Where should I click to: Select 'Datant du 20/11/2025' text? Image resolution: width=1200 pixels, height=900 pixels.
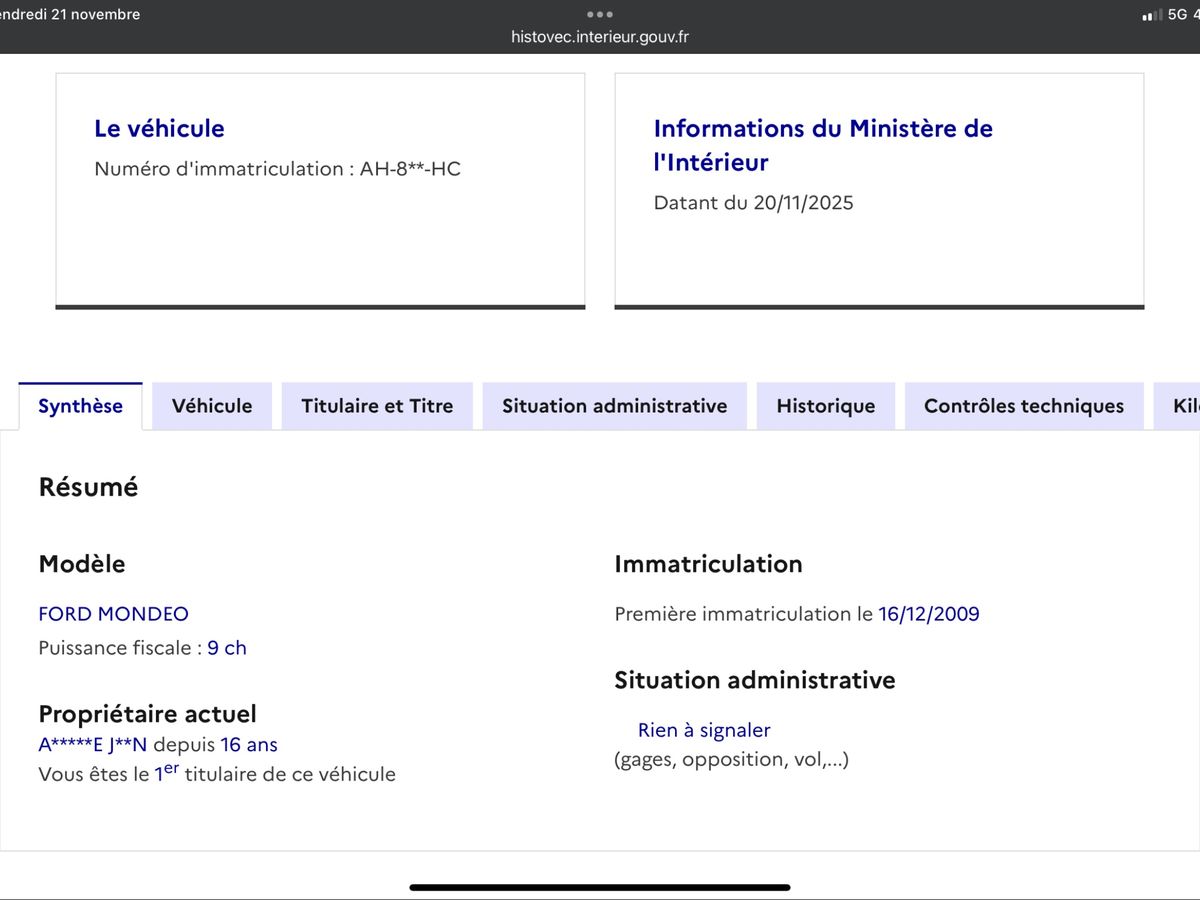753,203
